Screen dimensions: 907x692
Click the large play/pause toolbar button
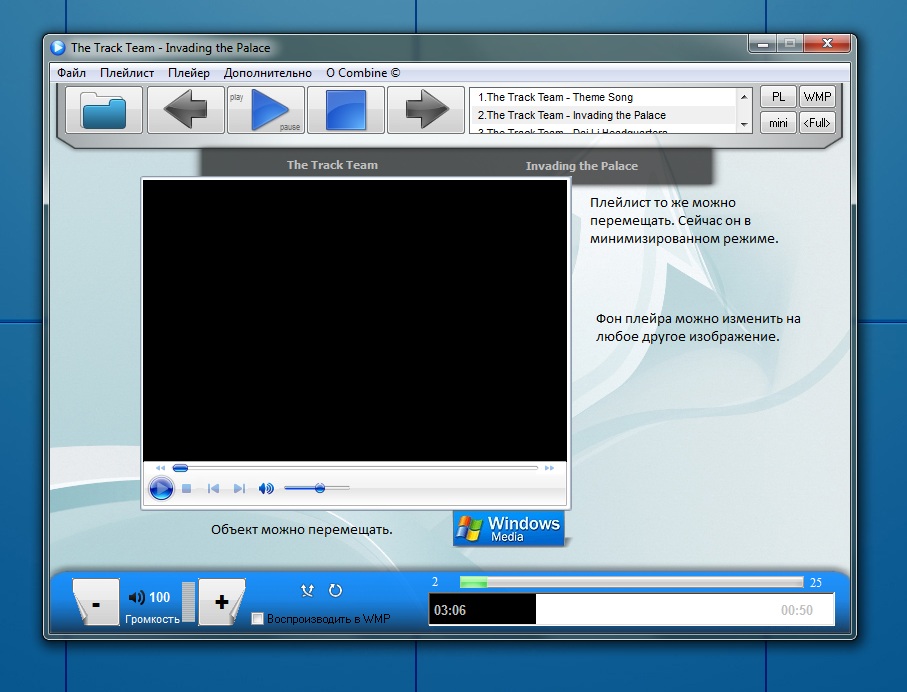266,110
